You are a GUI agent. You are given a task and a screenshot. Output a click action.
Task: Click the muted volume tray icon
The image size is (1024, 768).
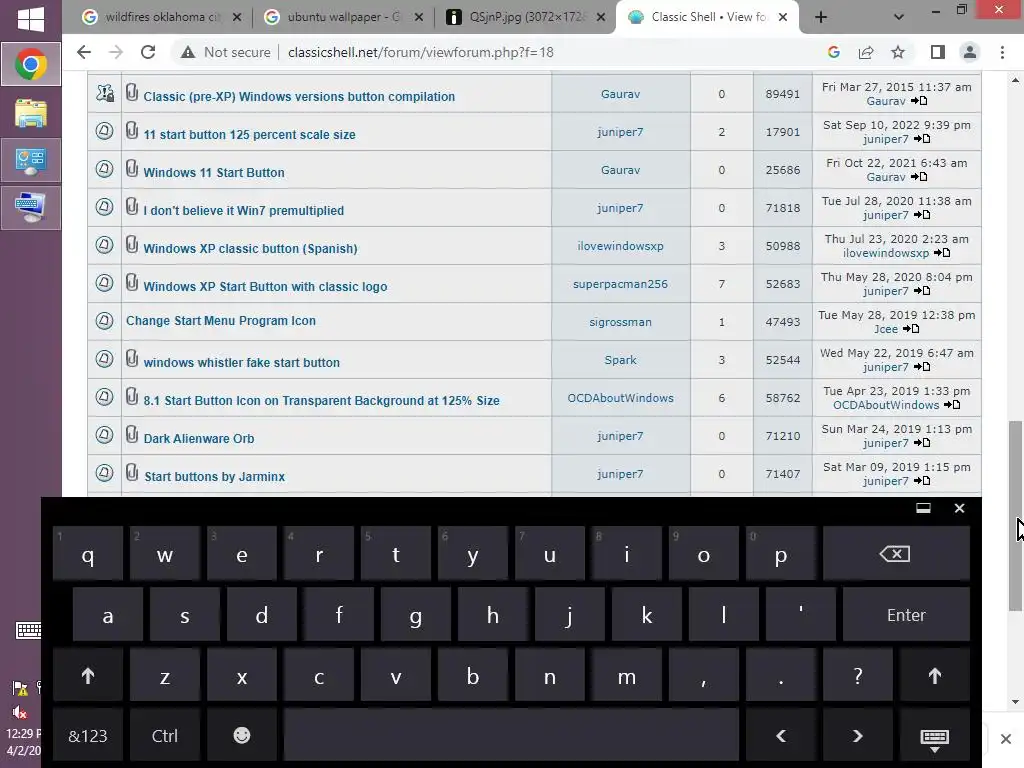pyautogui.click(x=20, y=712)
